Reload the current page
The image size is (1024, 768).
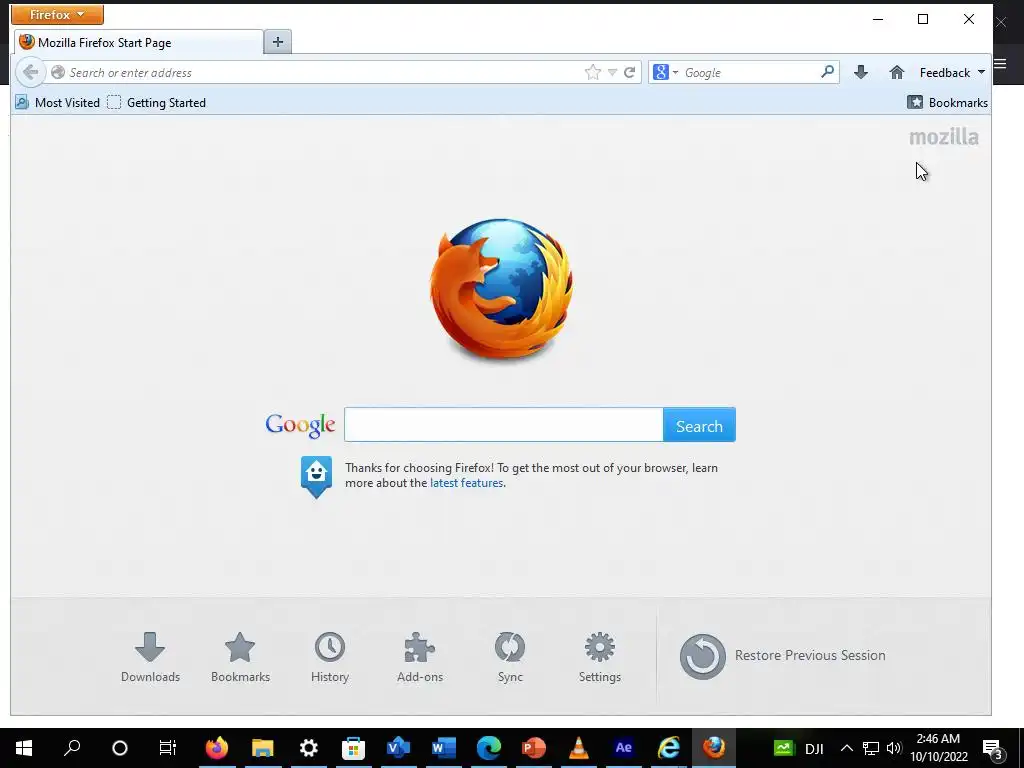[630, 72]
